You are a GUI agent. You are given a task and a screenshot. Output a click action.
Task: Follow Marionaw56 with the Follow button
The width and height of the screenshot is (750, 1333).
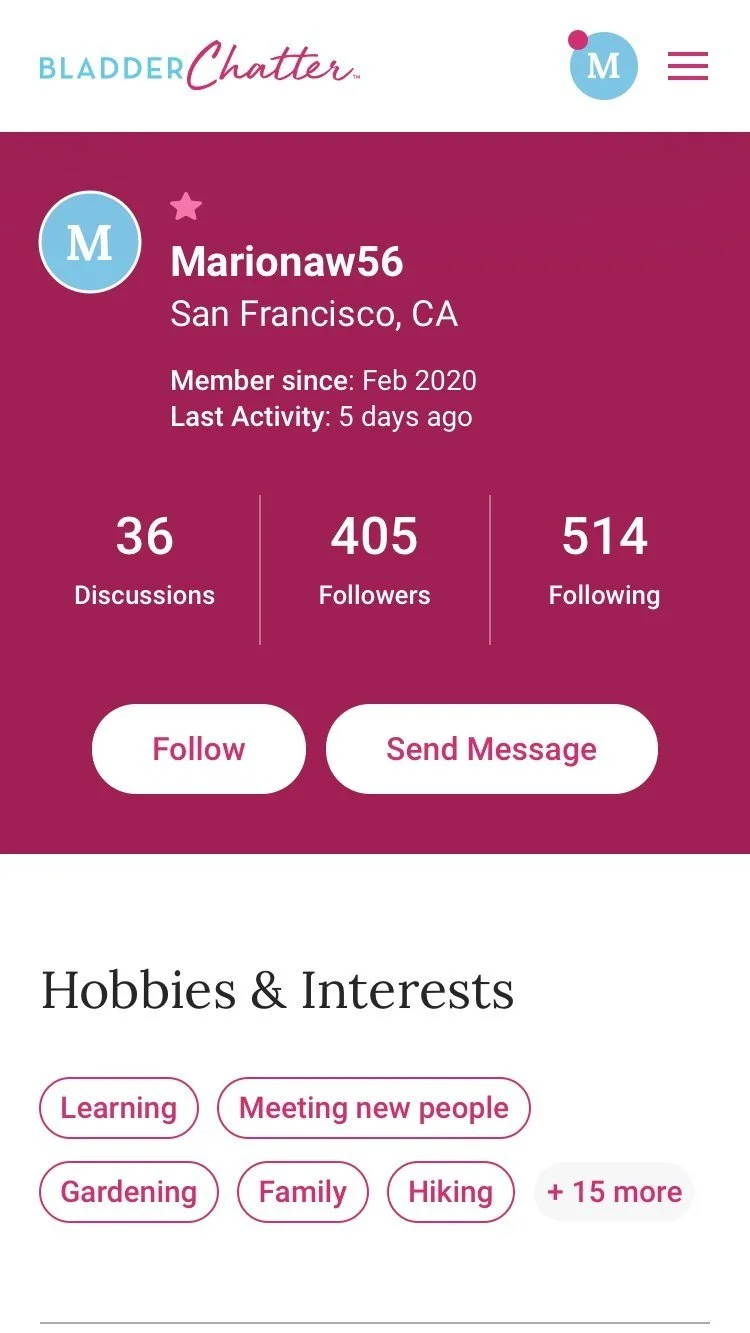(x=199, y=749)
